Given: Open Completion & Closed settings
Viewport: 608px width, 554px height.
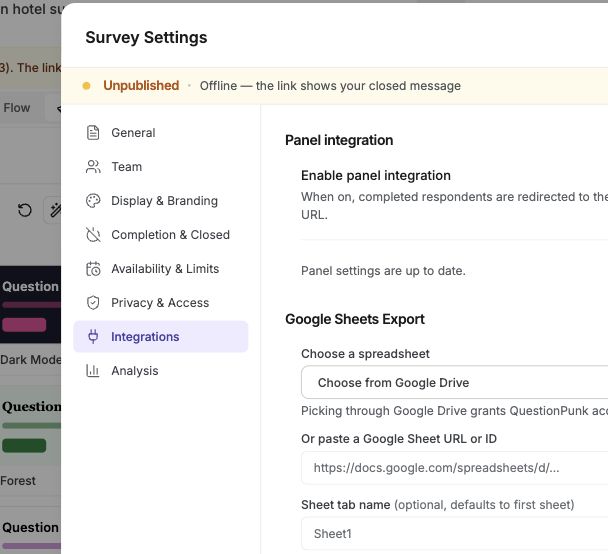Looking at the screenshot, I should click(x=161, y=235).
